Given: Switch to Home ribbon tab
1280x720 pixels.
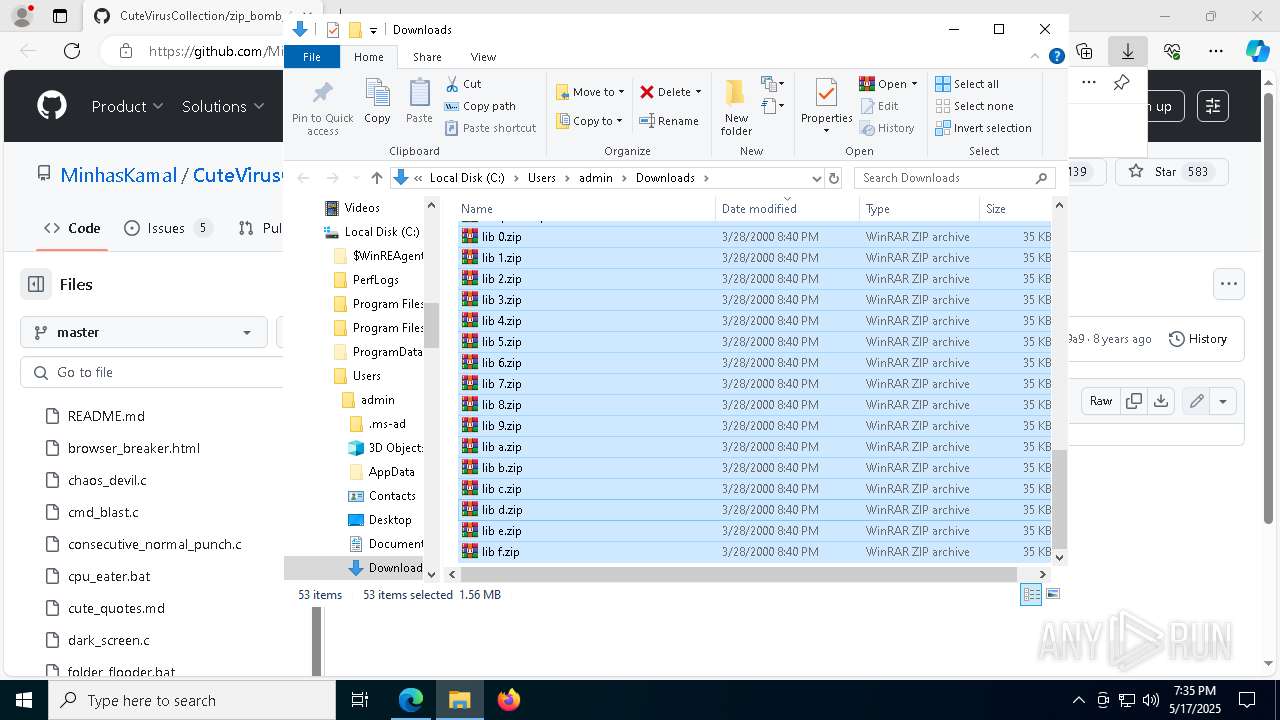Looking at the screenshot, I should pyautogui.click(x=368, y=57).
